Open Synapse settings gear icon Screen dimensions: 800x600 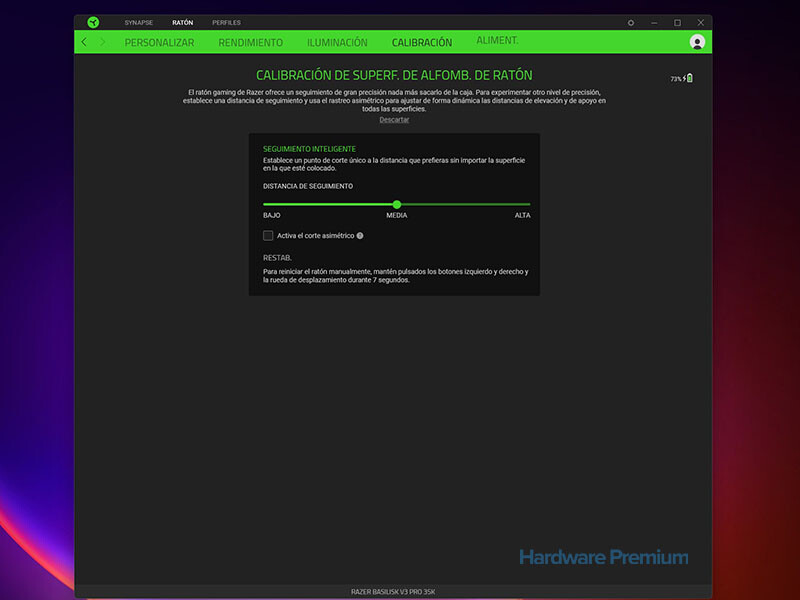point(631,23)
